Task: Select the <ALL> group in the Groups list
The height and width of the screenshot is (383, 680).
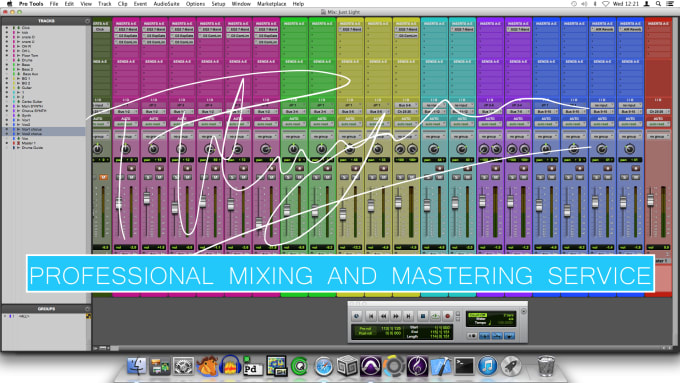Action: coord(24,317)
